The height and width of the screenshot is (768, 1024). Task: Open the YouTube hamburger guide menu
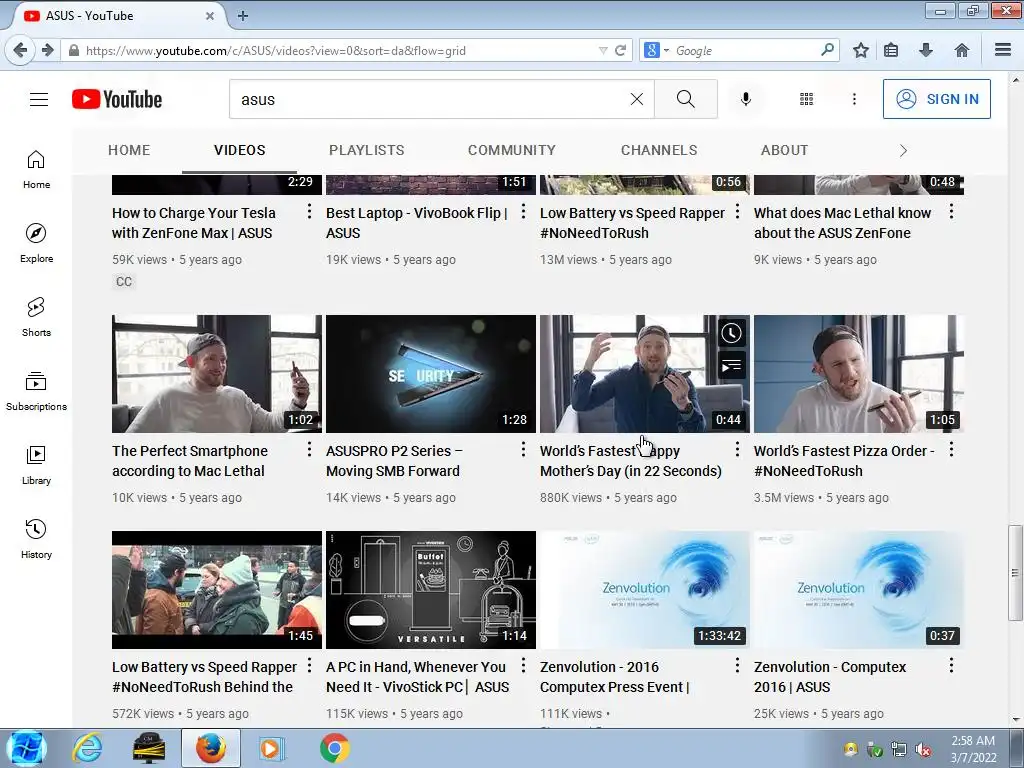click(39, 99)
